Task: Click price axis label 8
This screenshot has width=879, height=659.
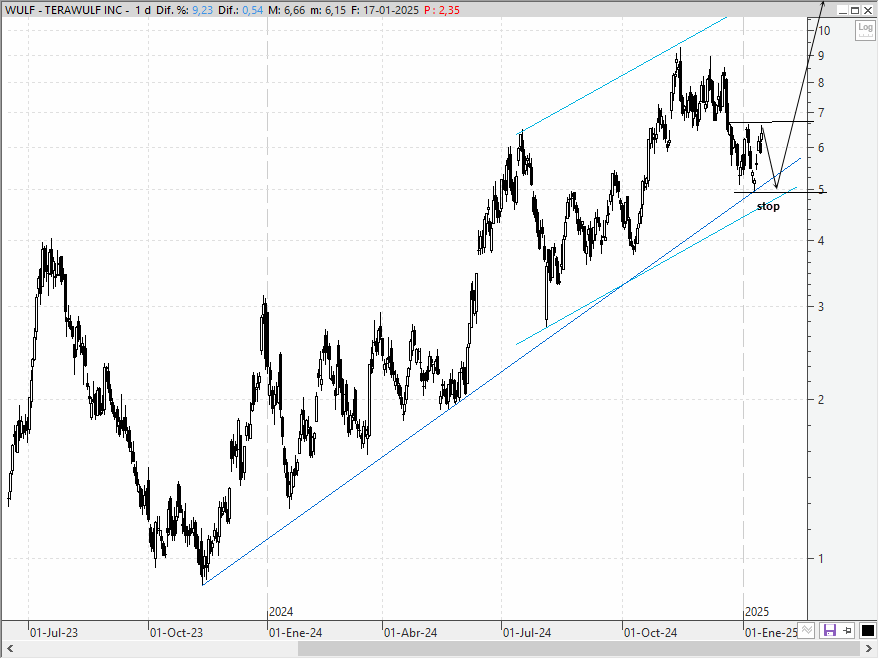Action: 821,83
